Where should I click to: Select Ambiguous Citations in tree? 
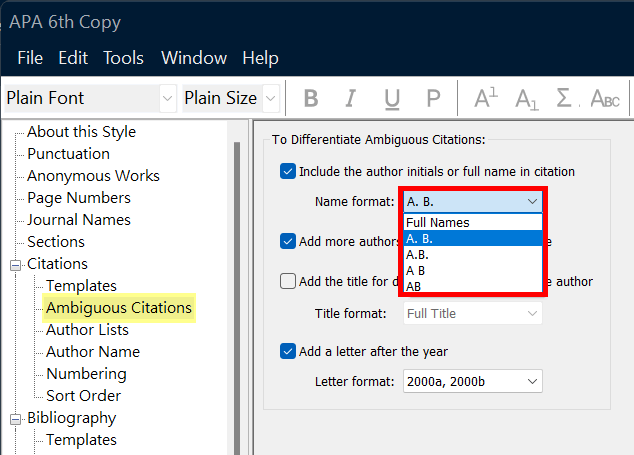click(x=119, y=308)
